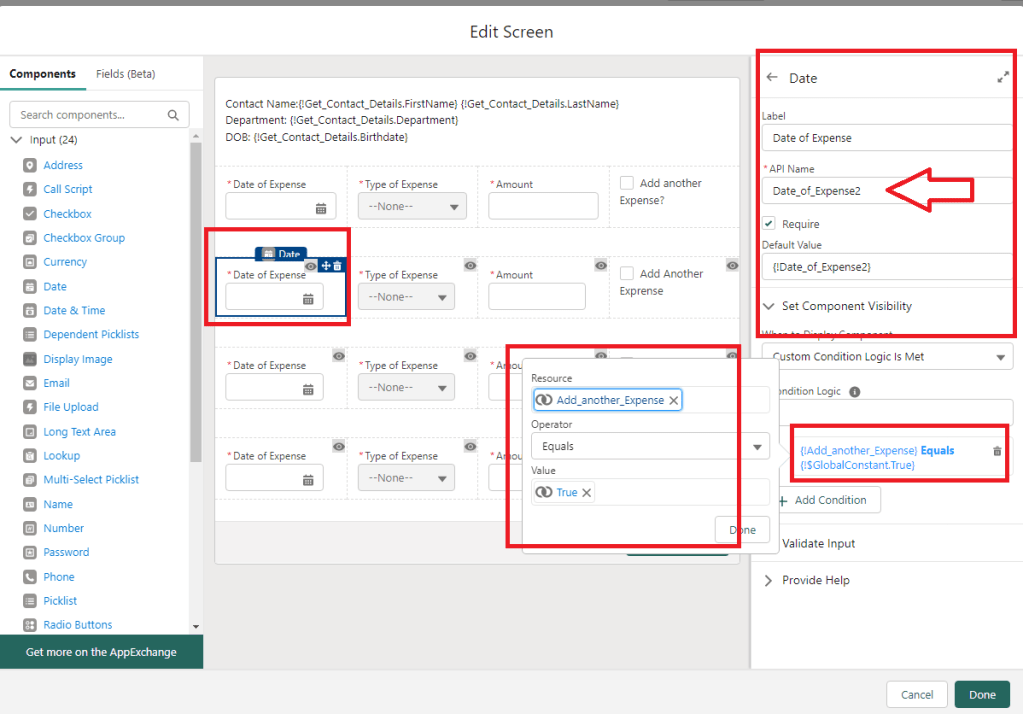Select the Currency component icon
Image resolution: width=1023 pixels, height=714 pixels.
pyautogui.click(x=29, y=262)
